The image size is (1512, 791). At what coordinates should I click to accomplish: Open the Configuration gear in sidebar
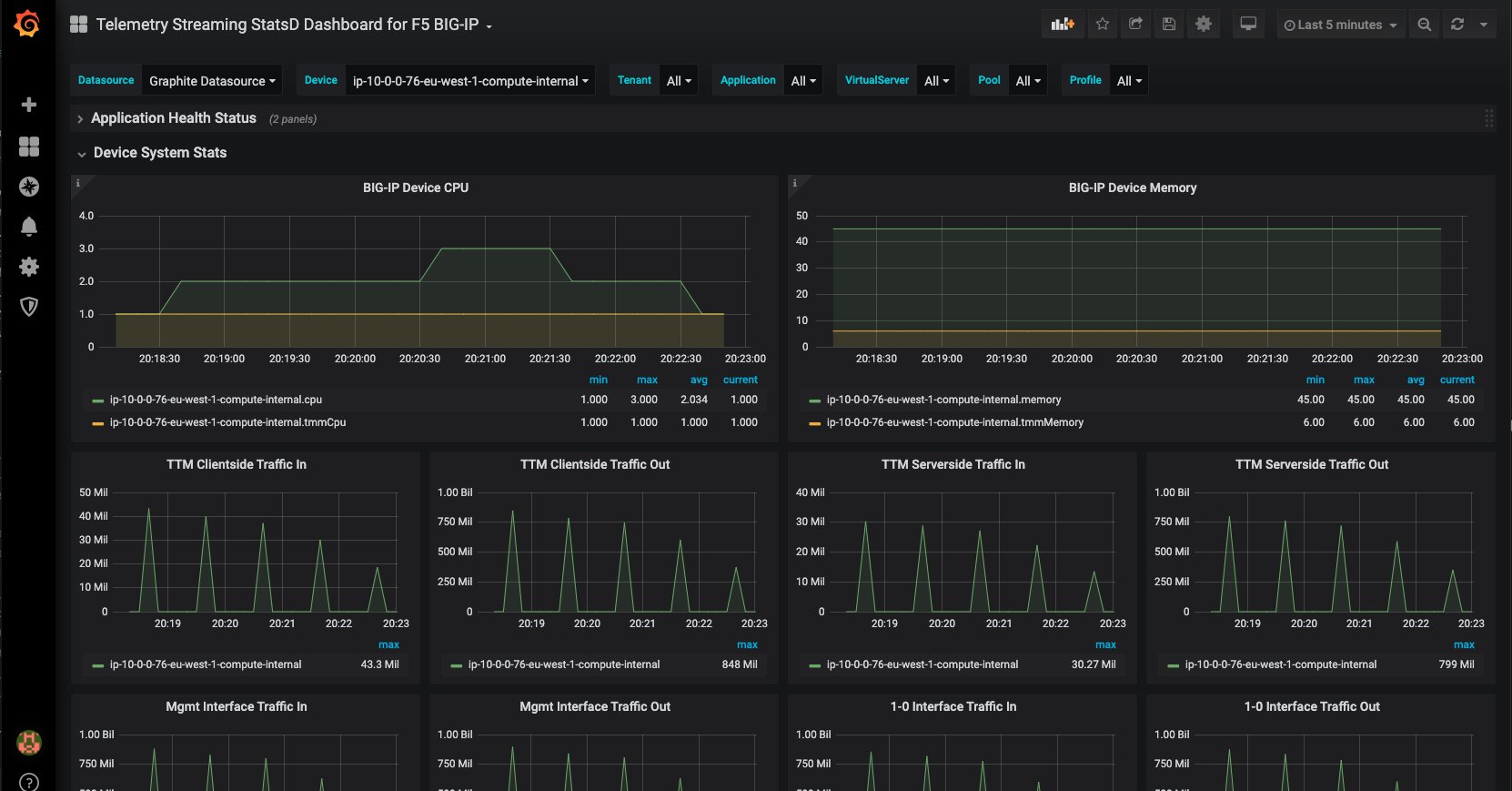tap(29, 267)
